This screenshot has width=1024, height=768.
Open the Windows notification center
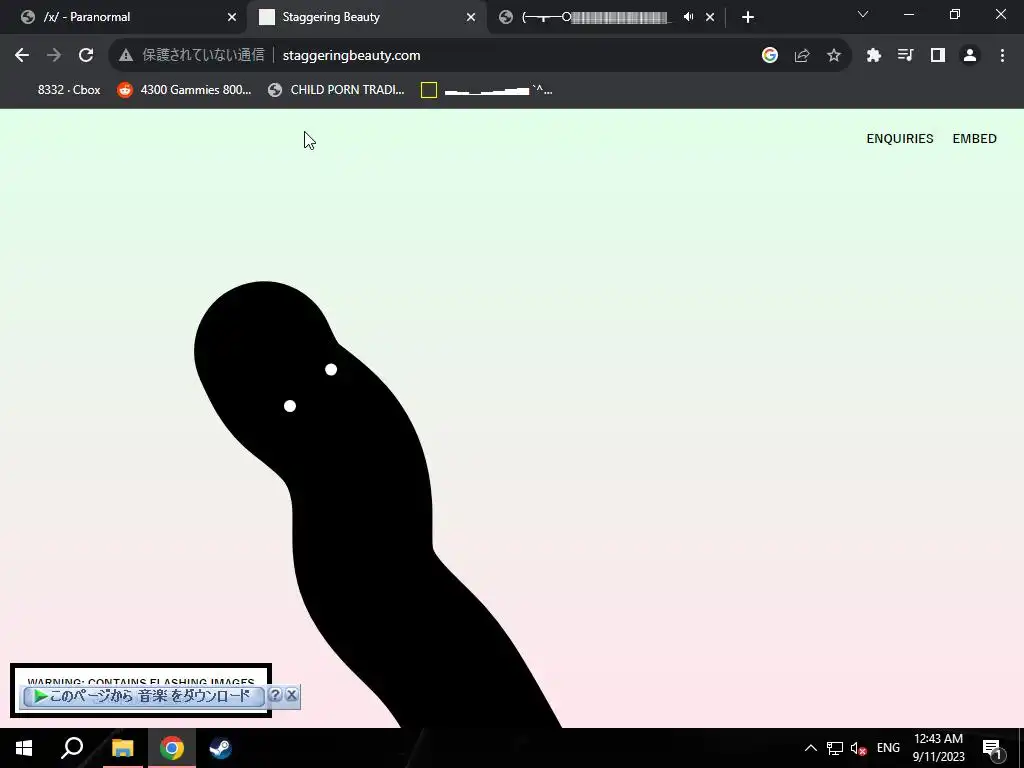click(x=993, y=749)
